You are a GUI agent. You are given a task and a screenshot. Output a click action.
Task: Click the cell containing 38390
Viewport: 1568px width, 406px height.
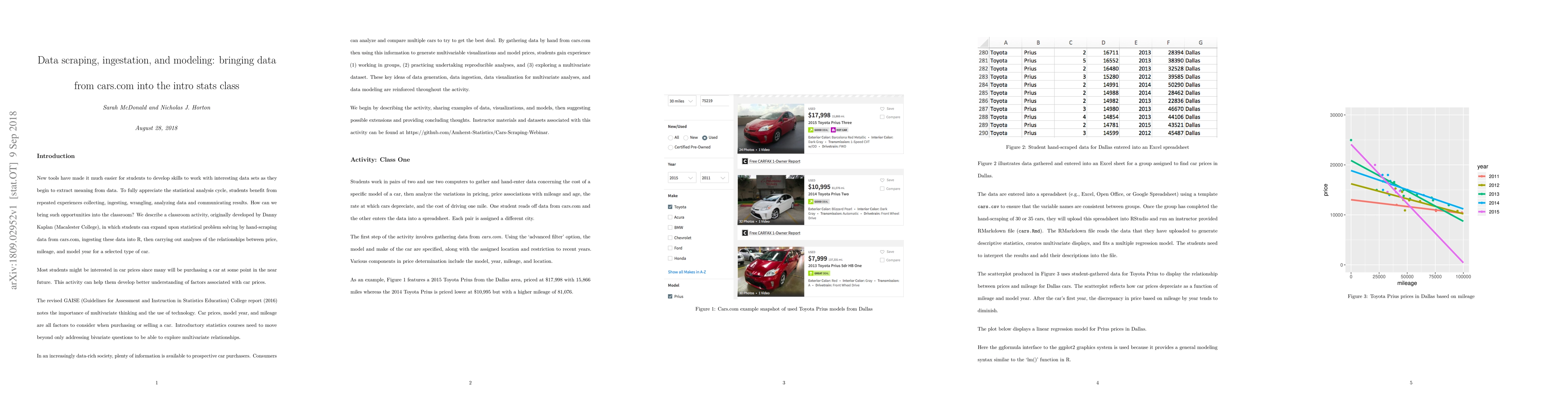(x=1168, y=60)
